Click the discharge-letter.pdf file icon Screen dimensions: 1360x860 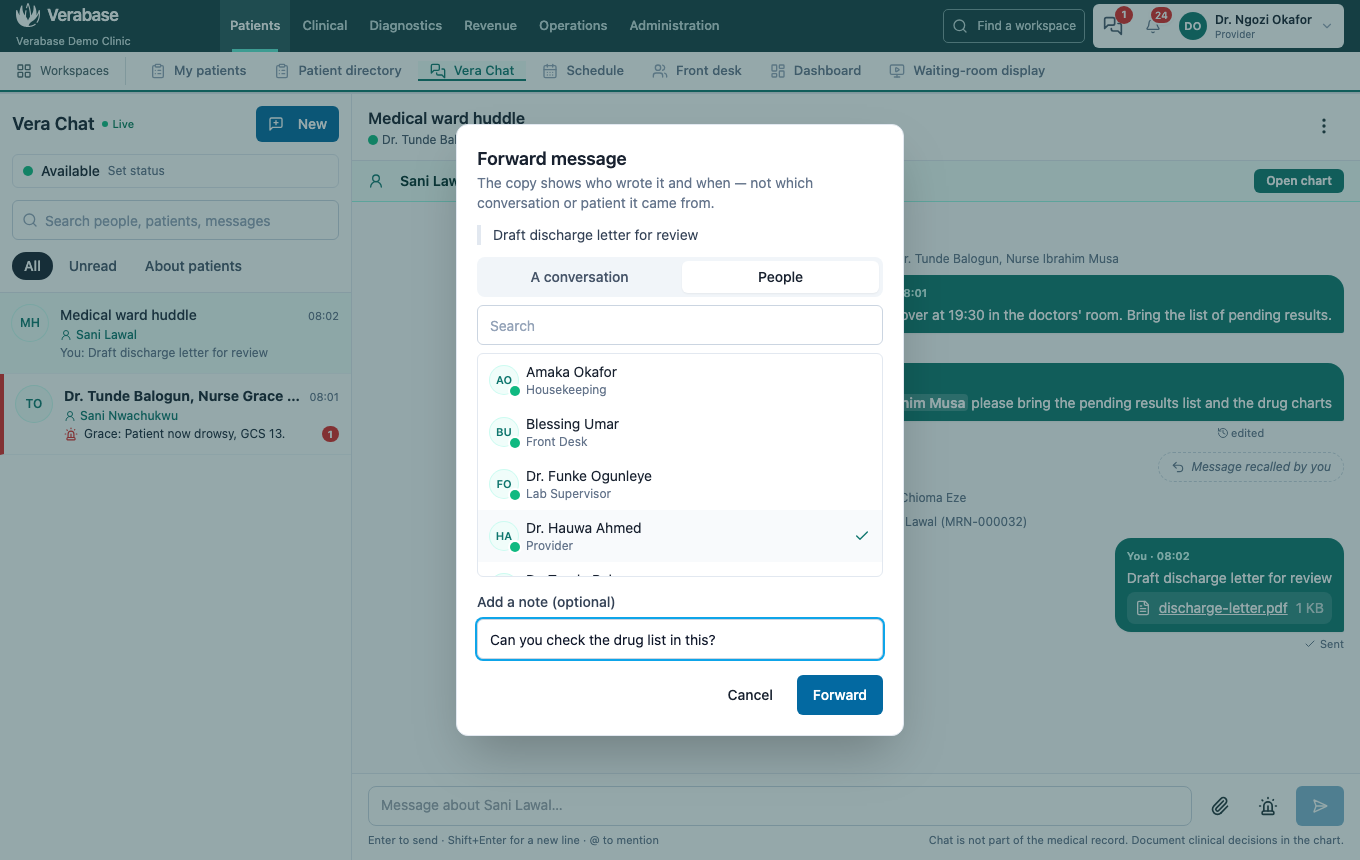[1144, 608]
